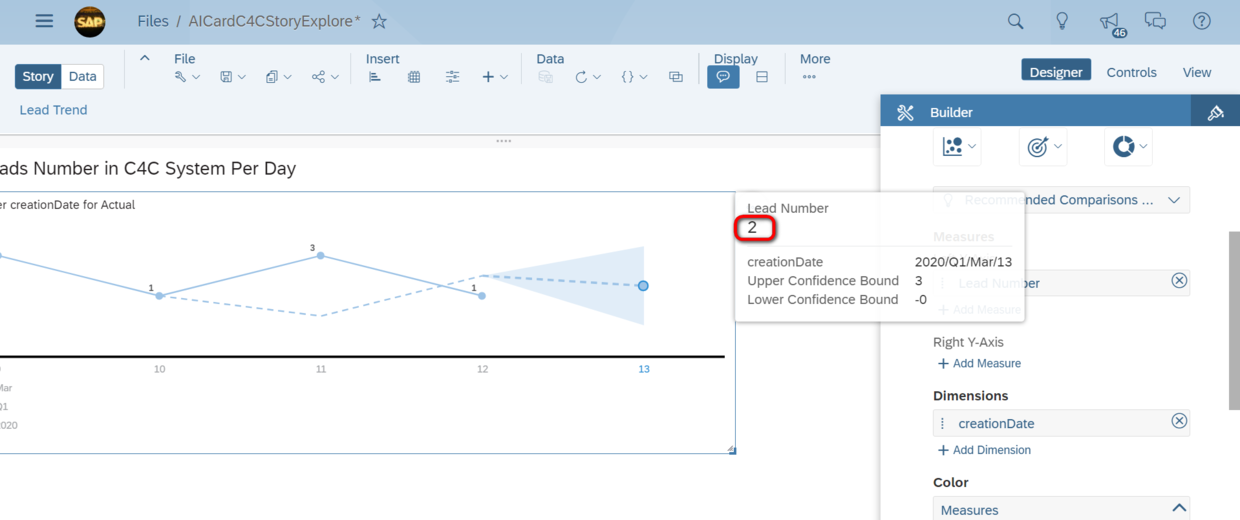Click the March 11 data point
This screenshot has width=1240, height=520.
tap(321, 255)
